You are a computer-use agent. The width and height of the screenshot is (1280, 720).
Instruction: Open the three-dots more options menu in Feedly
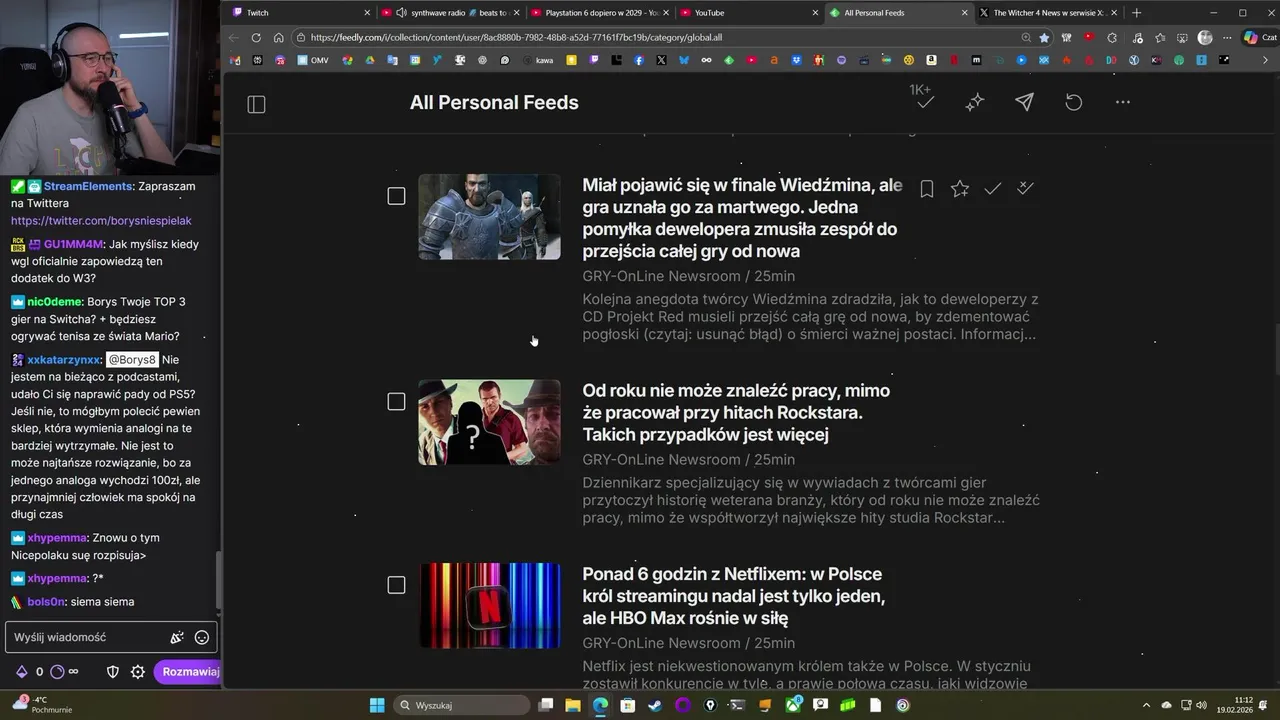click(x=1123, y=102)
